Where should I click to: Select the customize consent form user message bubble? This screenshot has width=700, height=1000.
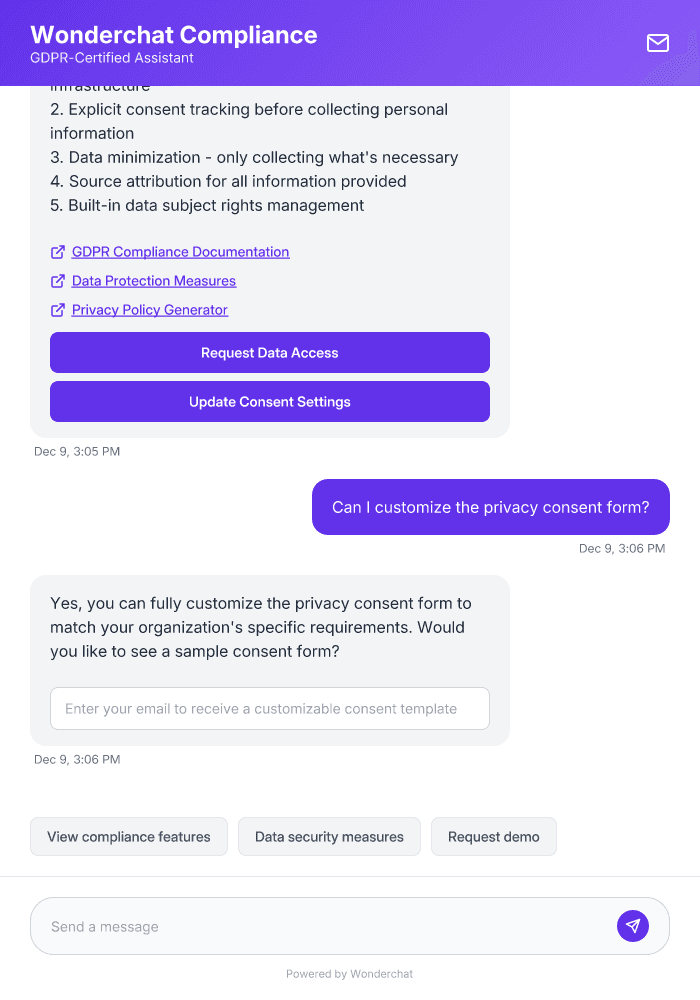click(490, 507)
